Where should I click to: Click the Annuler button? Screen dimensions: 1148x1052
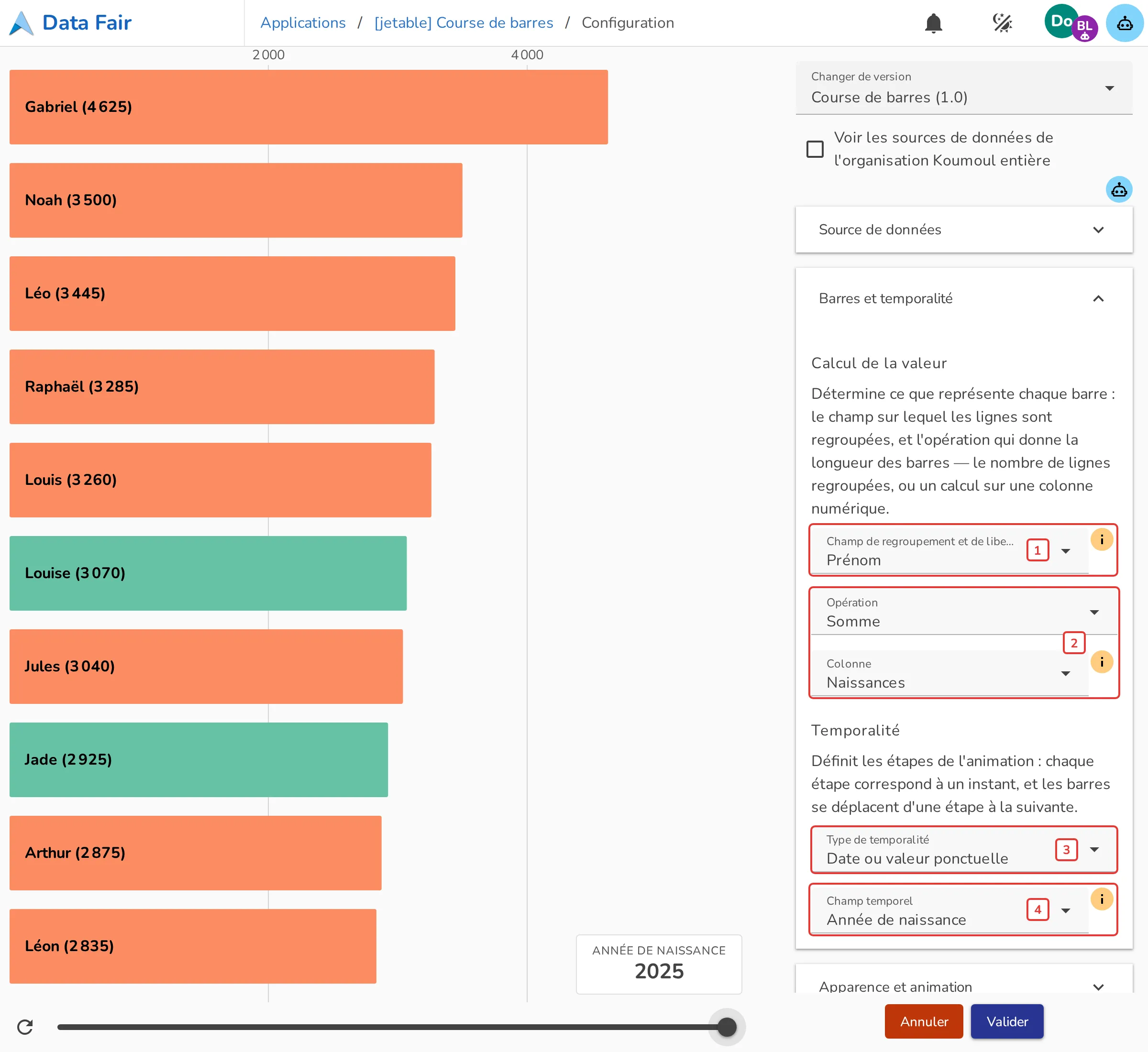tap(924, 1021)
